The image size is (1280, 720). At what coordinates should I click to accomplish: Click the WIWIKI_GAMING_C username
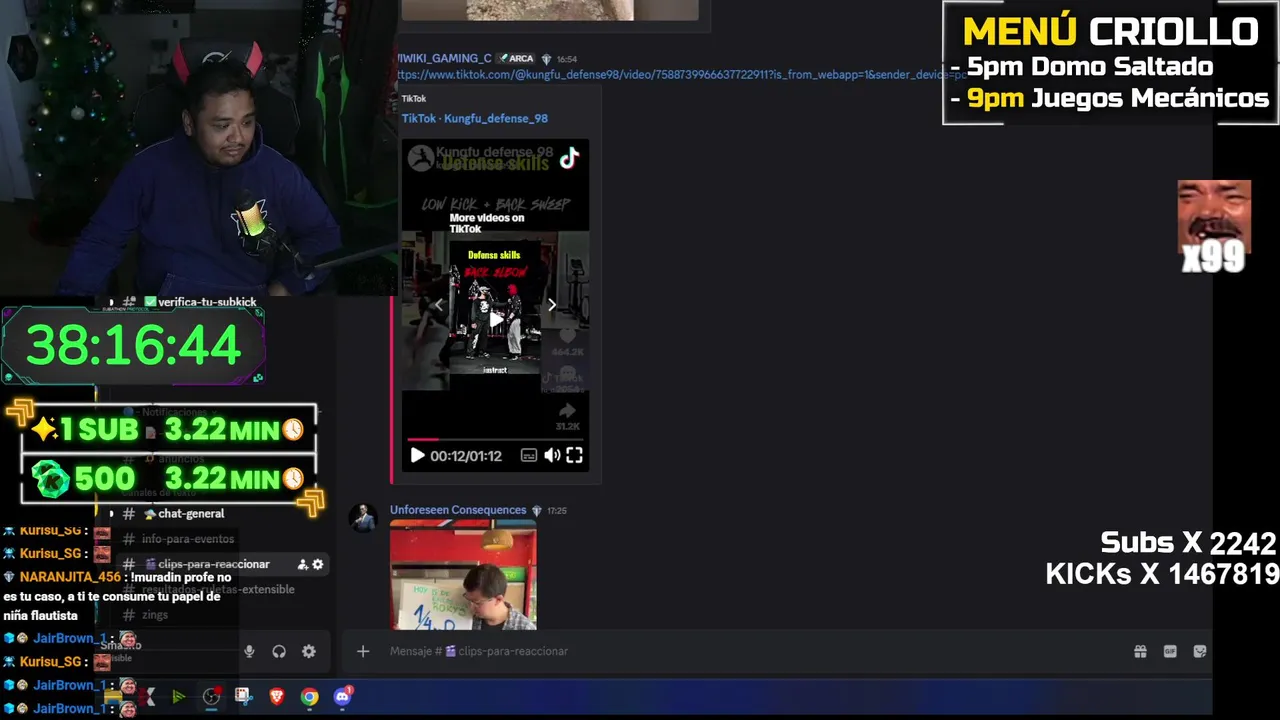click(x=445, y=58)
